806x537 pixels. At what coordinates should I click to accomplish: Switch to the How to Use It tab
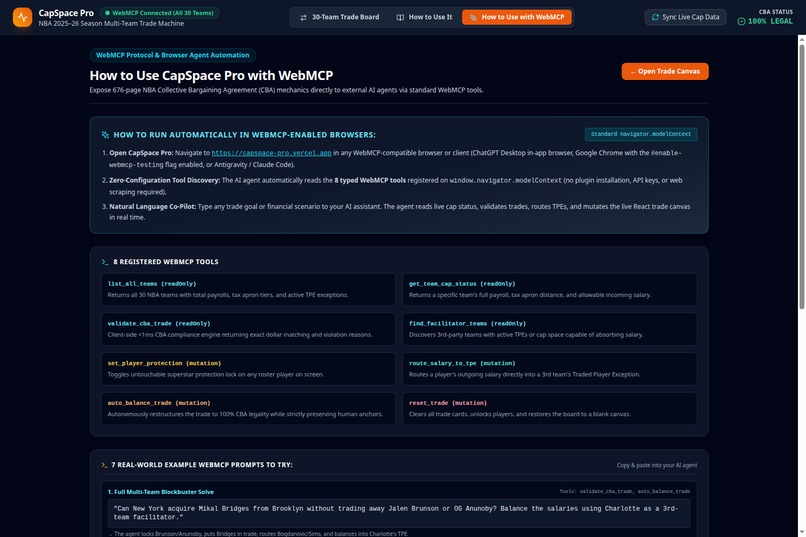424,17
